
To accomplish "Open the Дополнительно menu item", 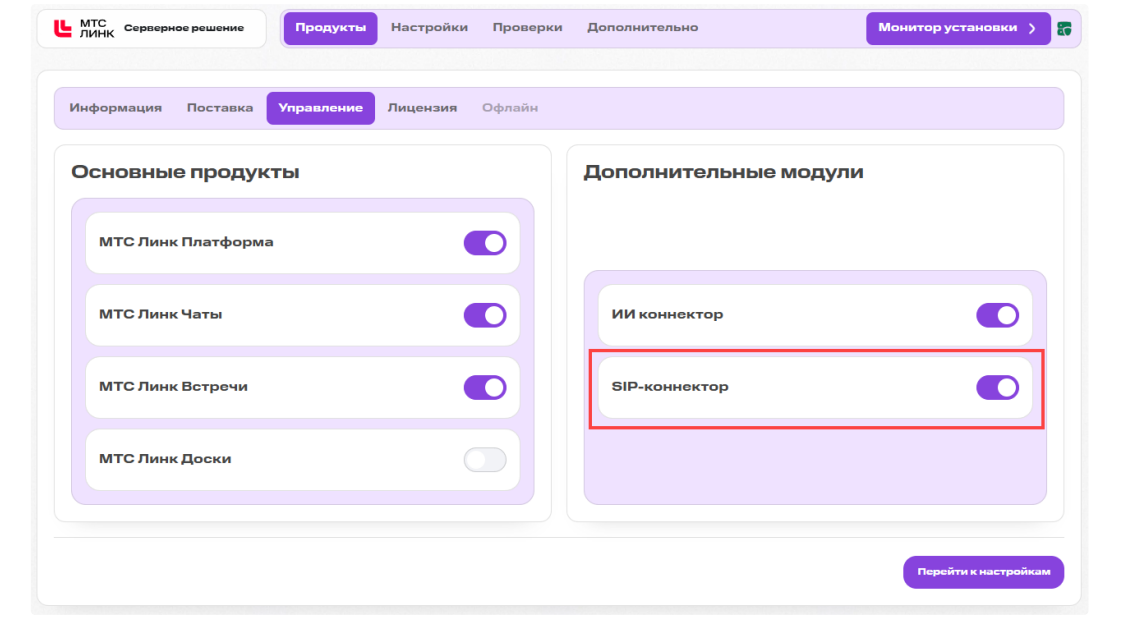I will (x=642, y=27).
